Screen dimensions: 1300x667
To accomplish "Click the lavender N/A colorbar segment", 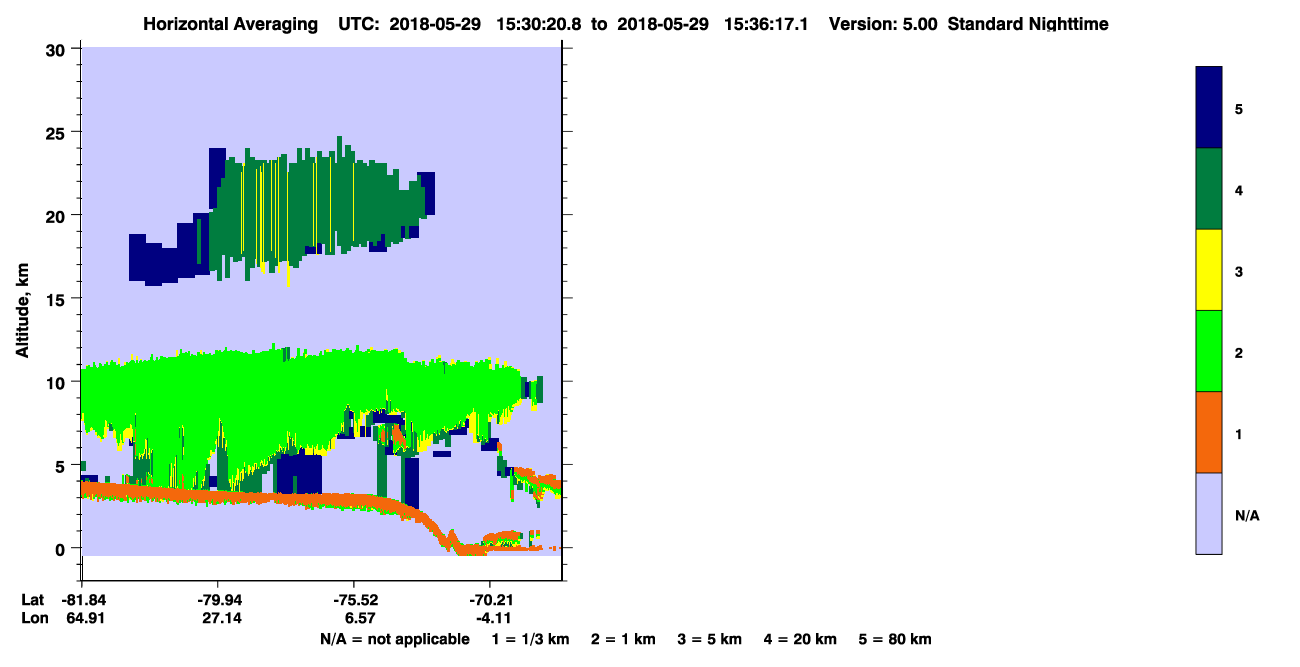I will pyautogui.click(x=1208, y=513).
